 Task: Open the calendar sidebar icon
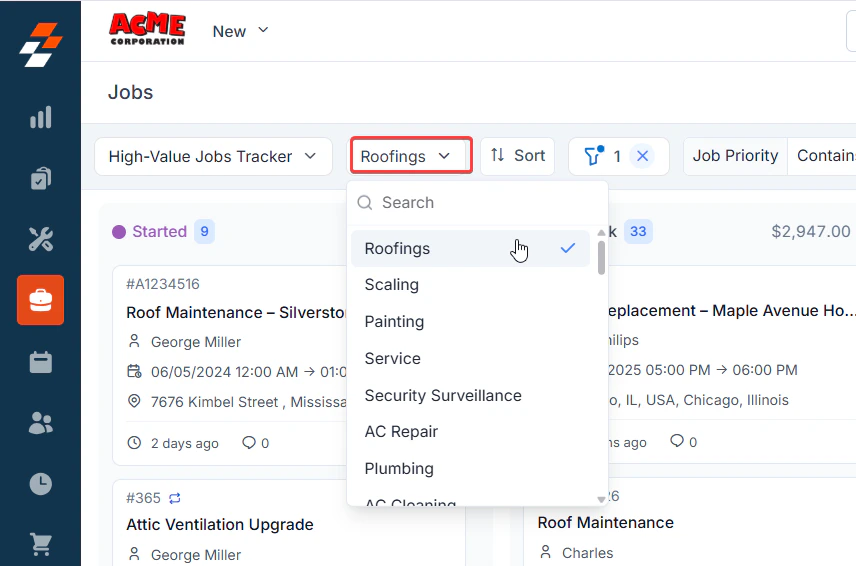(40, 362)
